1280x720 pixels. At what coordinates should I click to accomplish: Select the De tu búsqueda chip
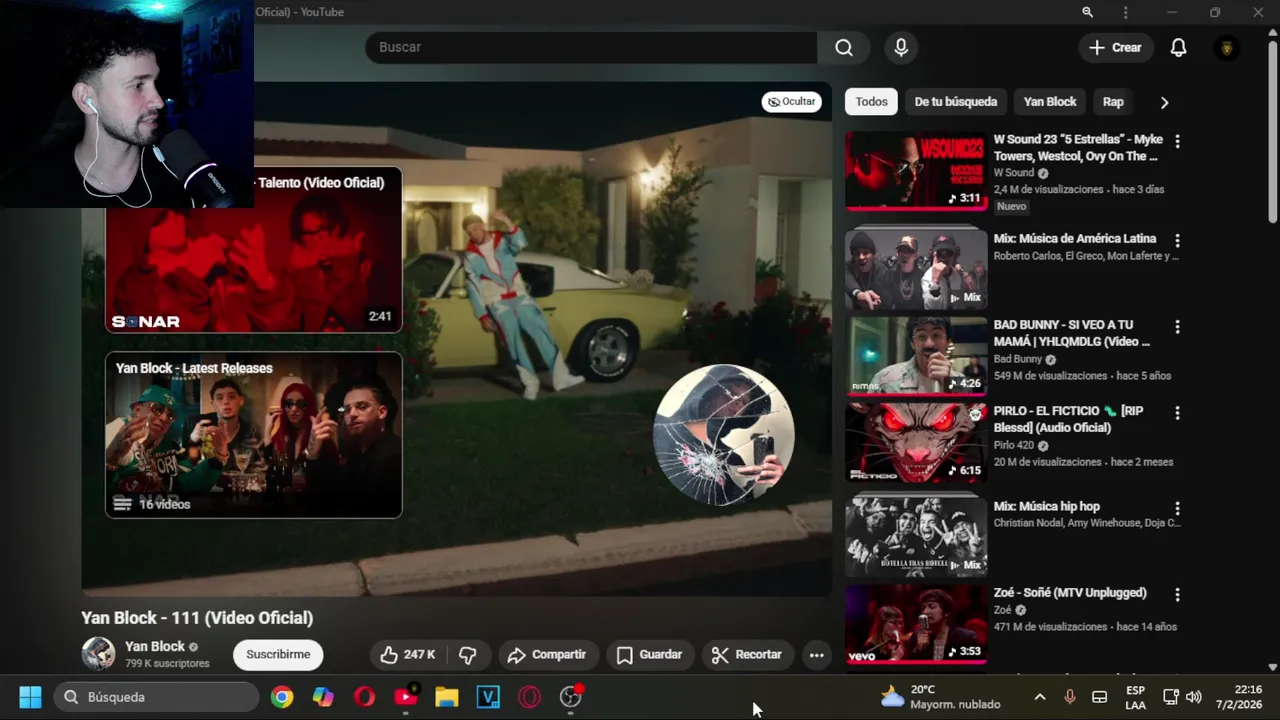(955, 102)
